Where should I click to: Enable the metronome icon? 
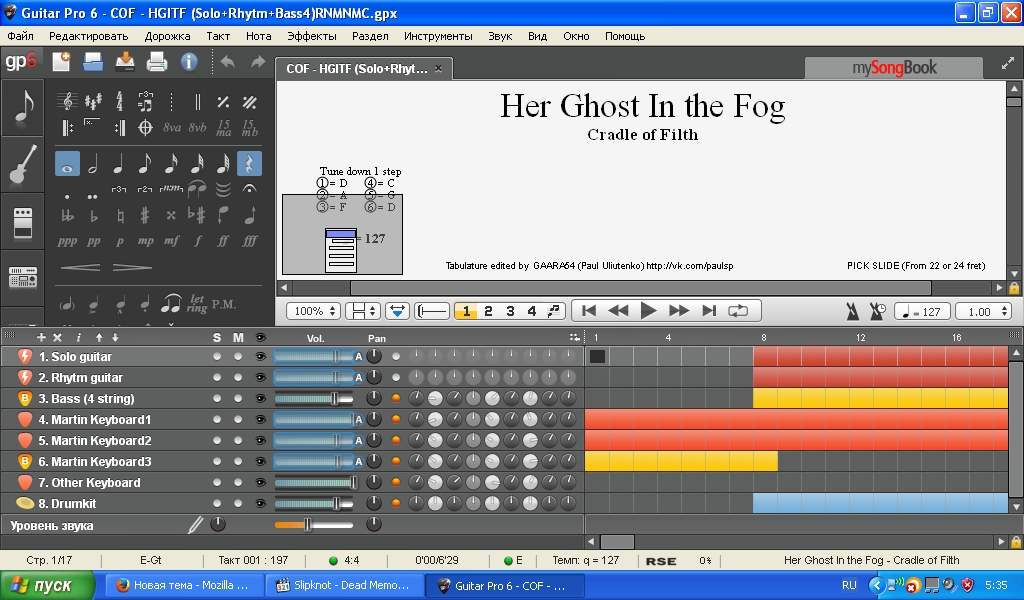coord(852,311)
